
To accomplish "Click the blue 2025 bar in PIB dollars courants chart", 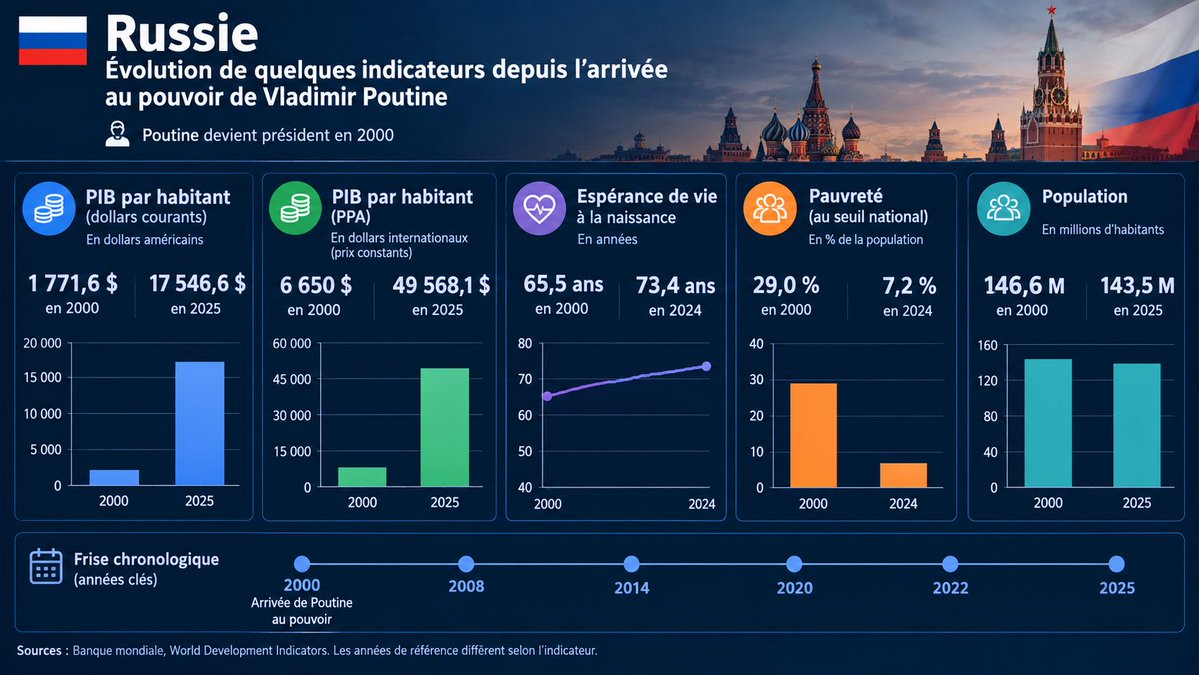I will 200,423.
